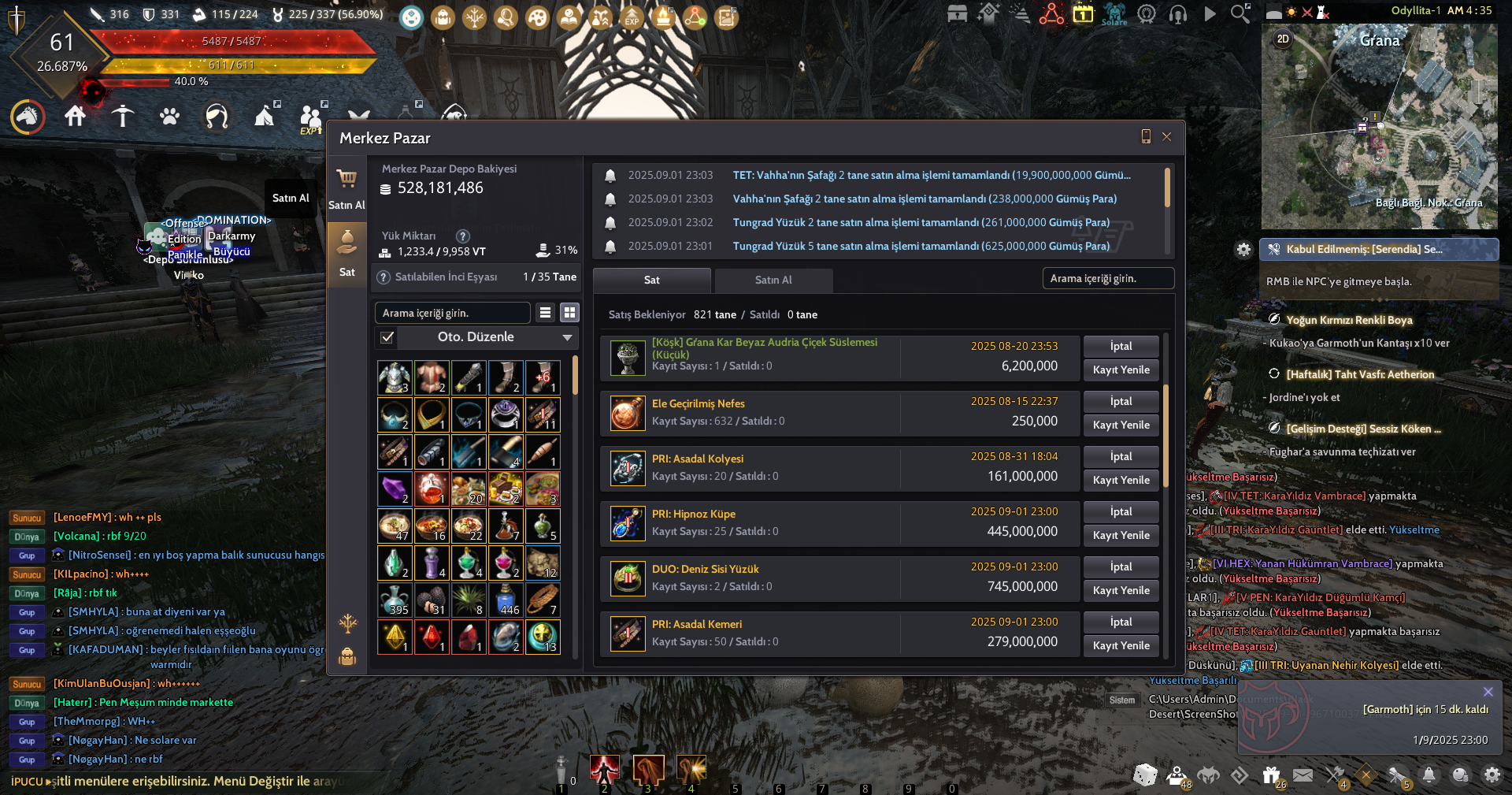Click Kayıt Yenile for DUO: Deniz Sisi Yüzük
Viewport: 1512px width, 795px height.
pos(1121,590)
